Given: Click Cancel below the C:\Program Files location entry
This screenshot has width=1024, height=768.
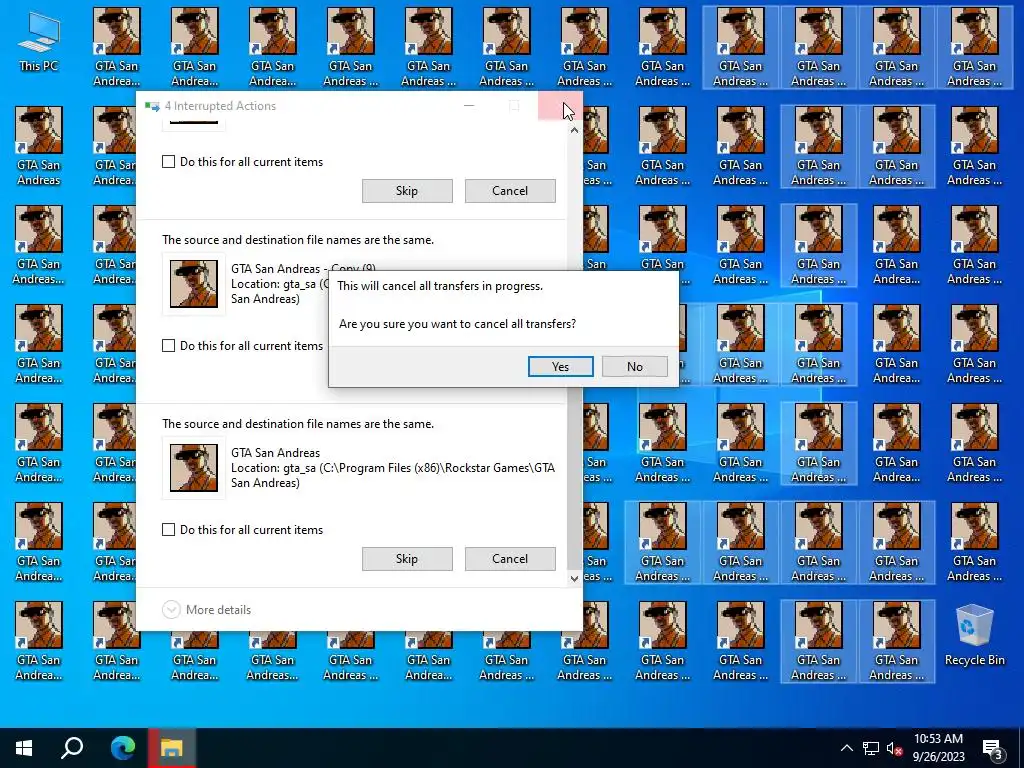Looking at the screenshot, I should [510, 558].
